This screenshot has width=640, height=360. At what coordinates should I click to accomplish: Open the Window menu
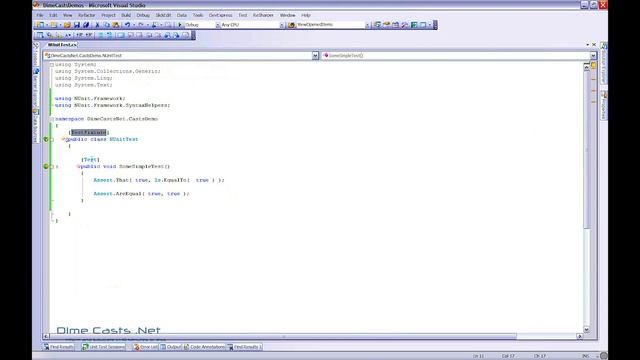tap(288, 15)
